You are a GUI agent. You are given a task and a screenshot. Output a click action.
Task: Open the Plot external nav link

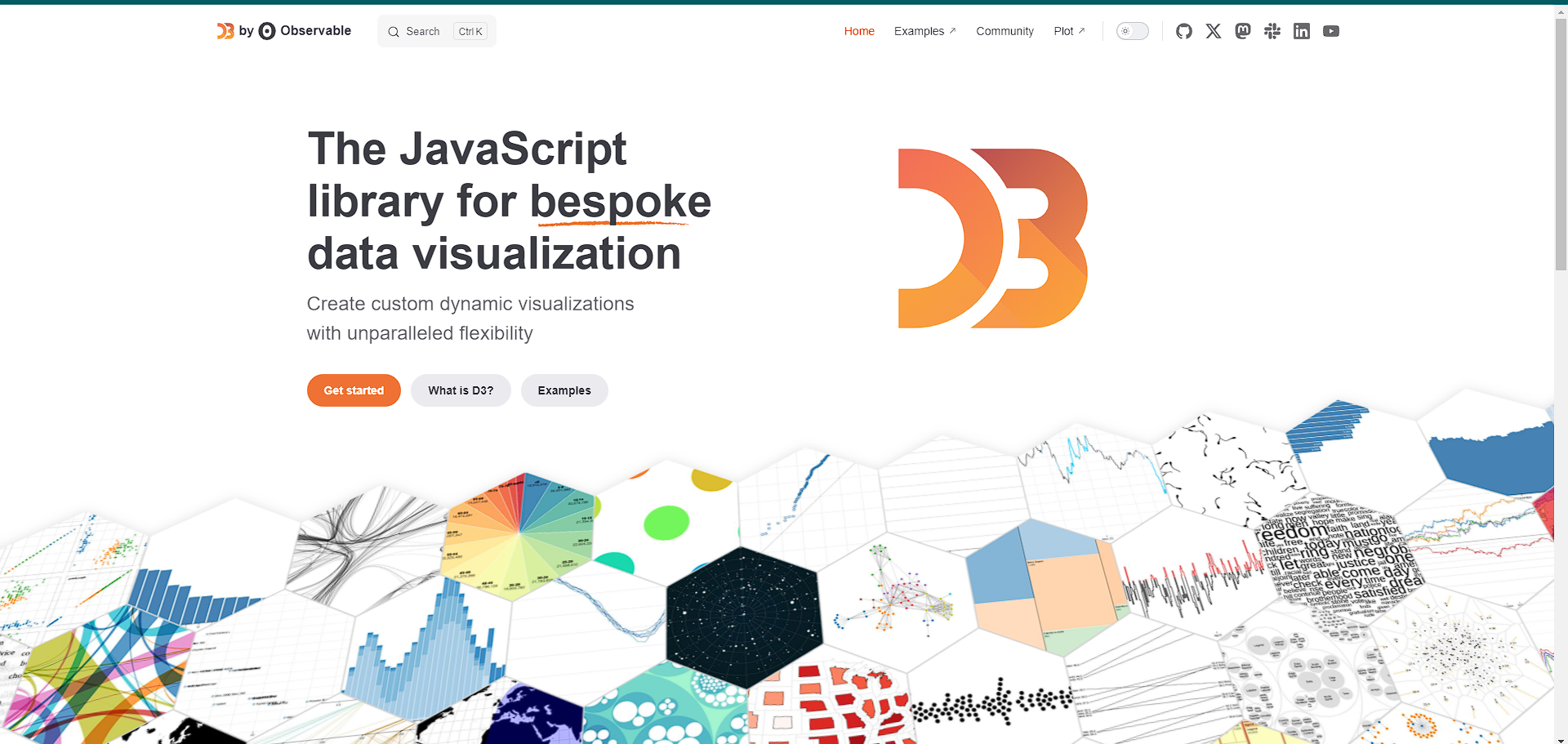pos(1068,31)
